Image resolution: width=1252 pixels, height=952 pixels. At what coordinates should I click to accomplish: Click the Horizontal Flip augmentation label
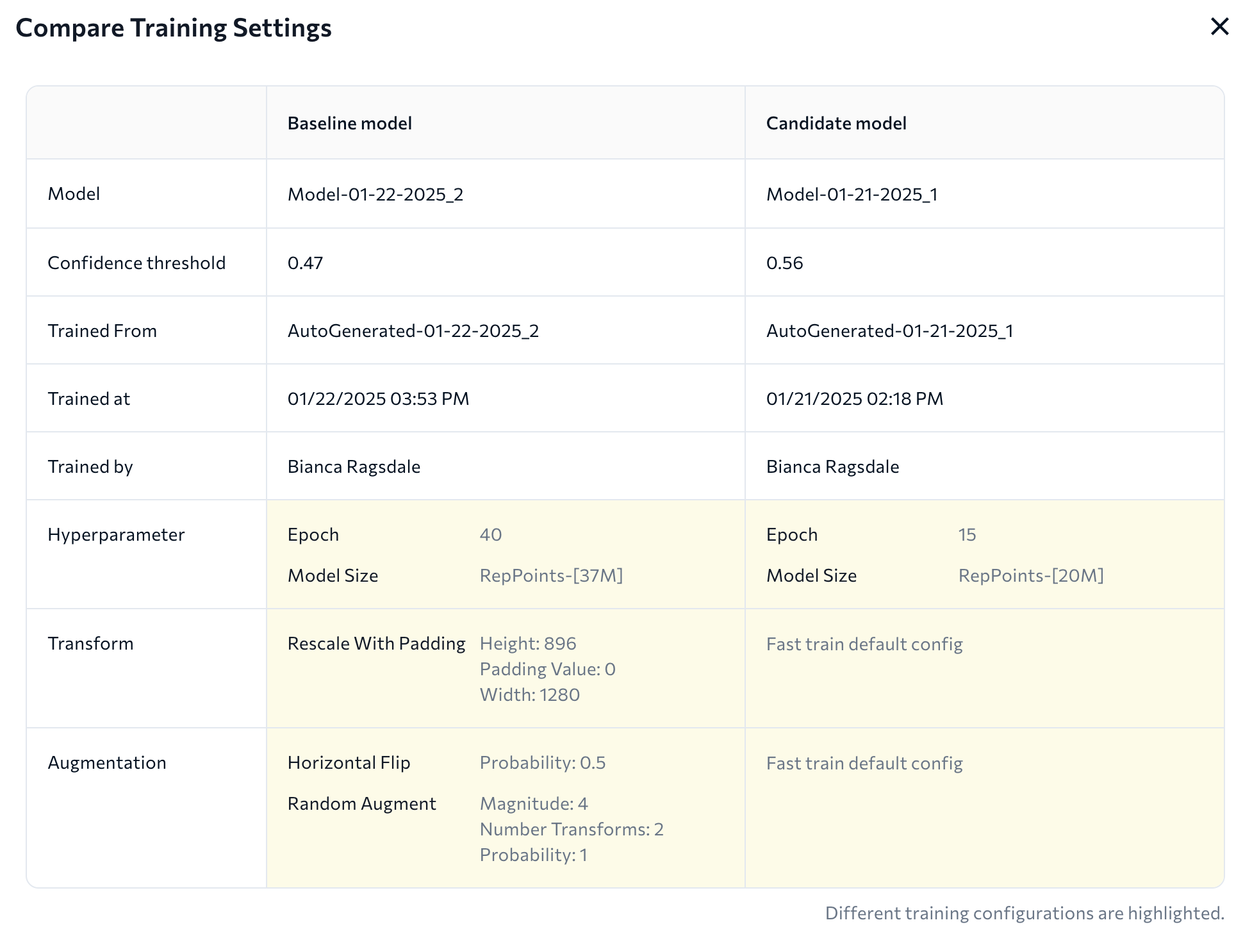(349, 762)
